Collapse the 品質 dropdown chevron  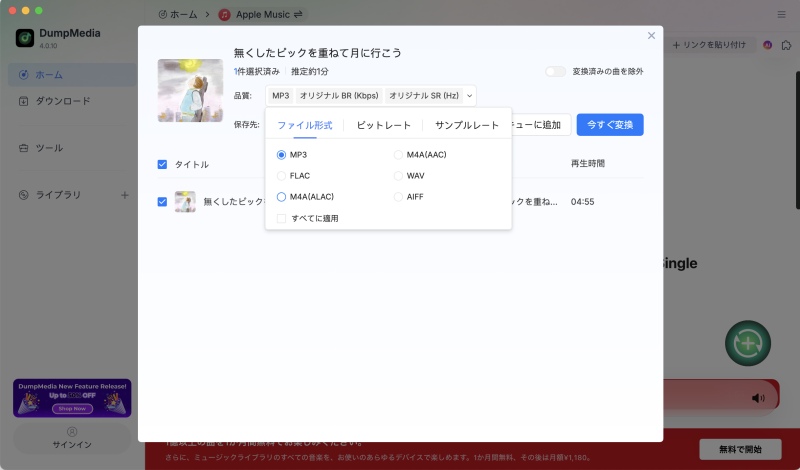[x=469, y=95]
